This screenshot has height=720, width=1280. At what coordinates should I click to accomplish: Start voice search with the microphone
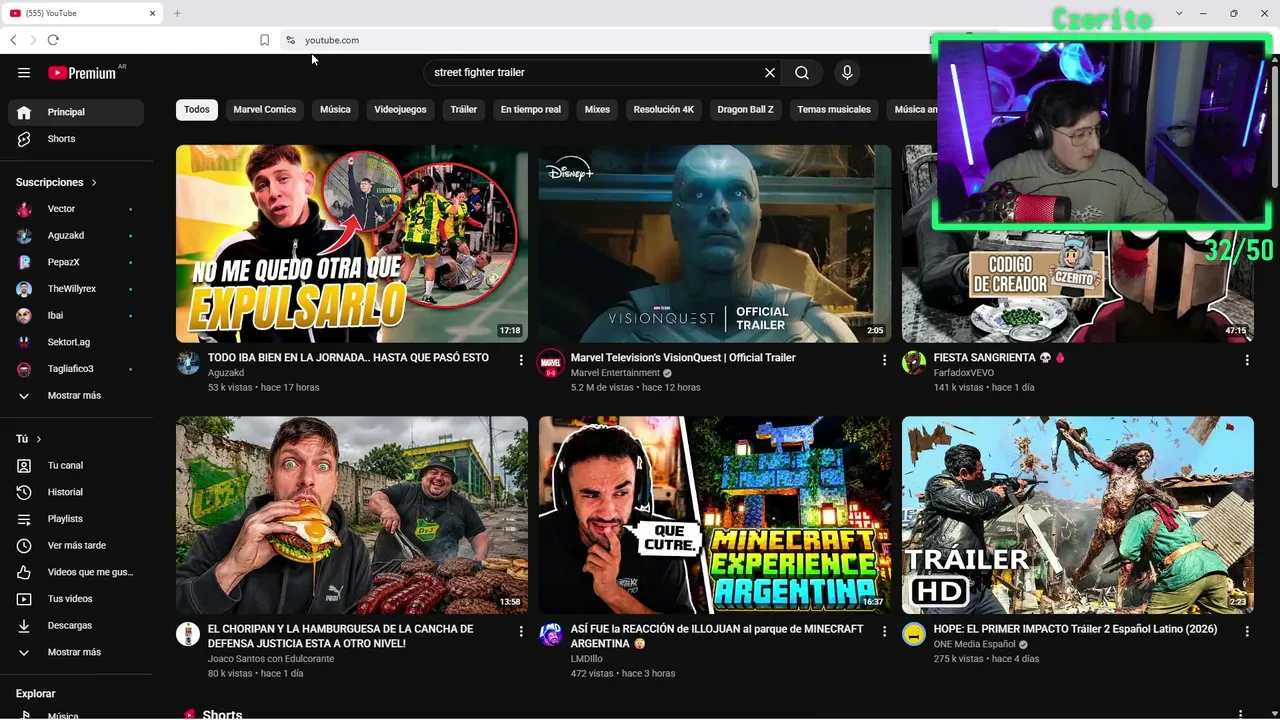point(847,72)
